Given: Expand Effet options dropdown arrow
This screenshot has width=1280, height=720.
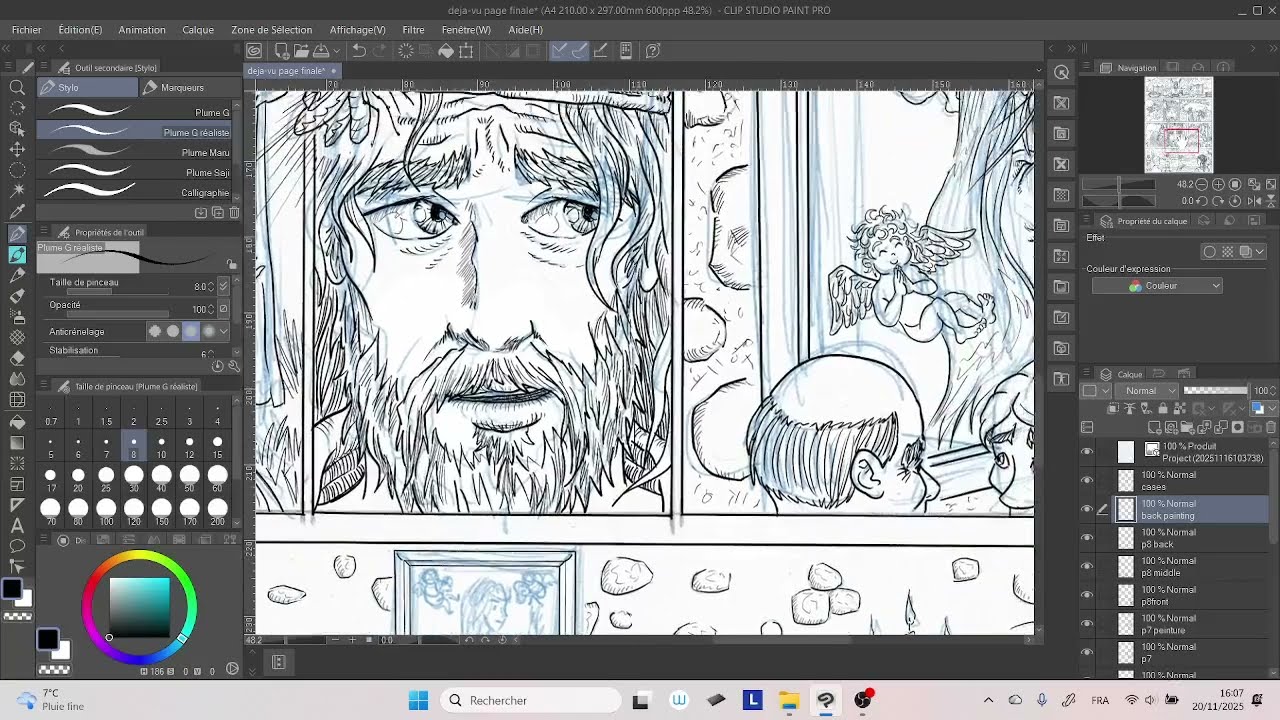Looking at the screenshot, I should point(1260,252).
